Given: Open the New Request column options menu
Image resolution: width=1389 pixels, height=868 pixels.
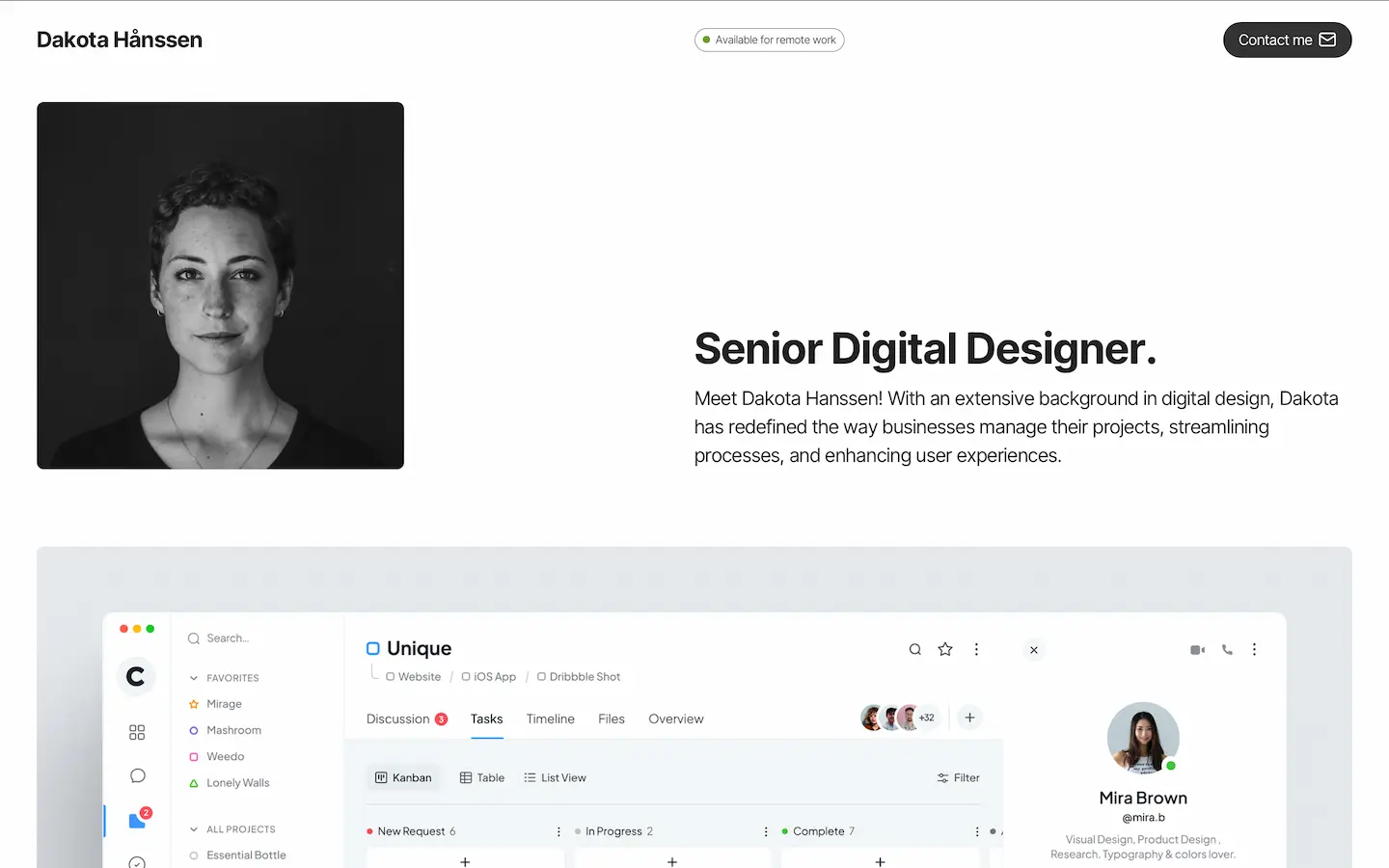Looking at the screenshot, I should [x=558, y=831].
